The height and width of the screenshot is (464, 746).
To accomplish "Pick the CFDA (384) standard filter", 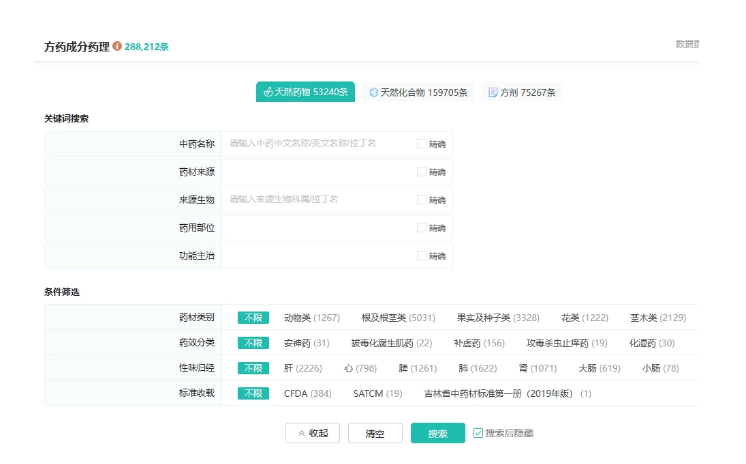I will point(307,393).
